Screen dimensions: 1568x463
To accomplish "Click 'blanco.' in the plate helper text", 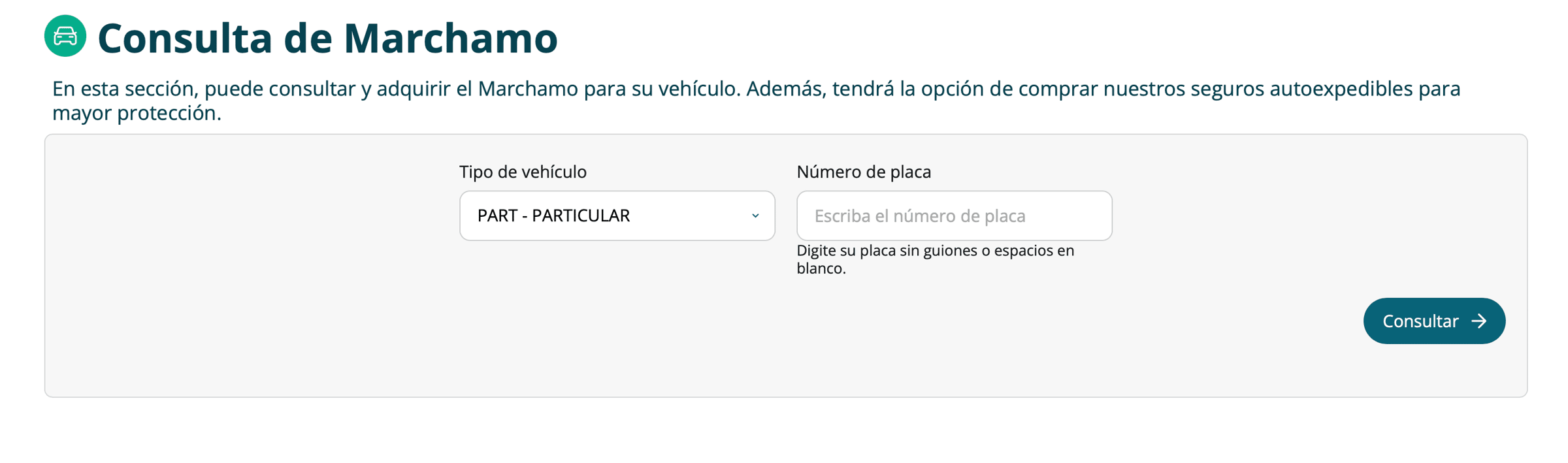I will pos(821,268).
